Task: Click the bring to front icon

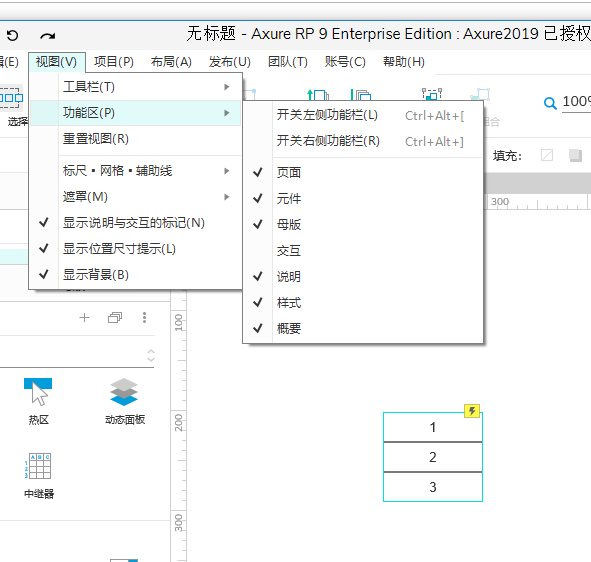Action: pos(318,95)
